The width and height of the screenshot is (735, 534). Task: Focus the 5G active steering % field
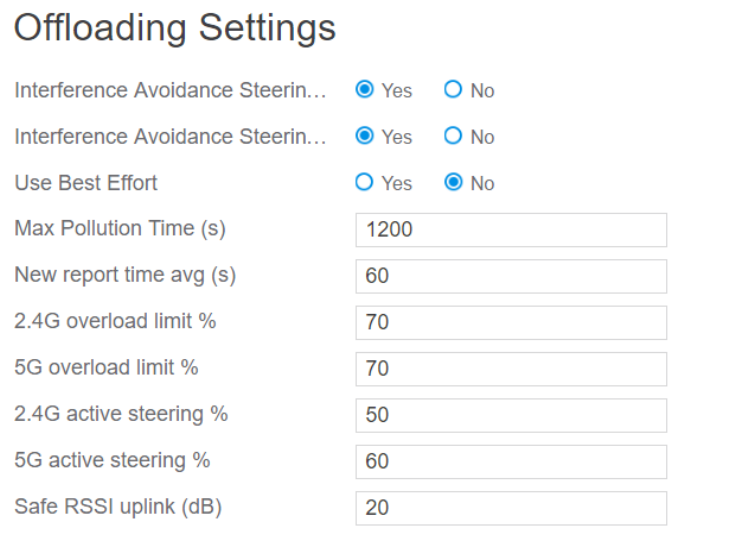(x=510, y=461)
